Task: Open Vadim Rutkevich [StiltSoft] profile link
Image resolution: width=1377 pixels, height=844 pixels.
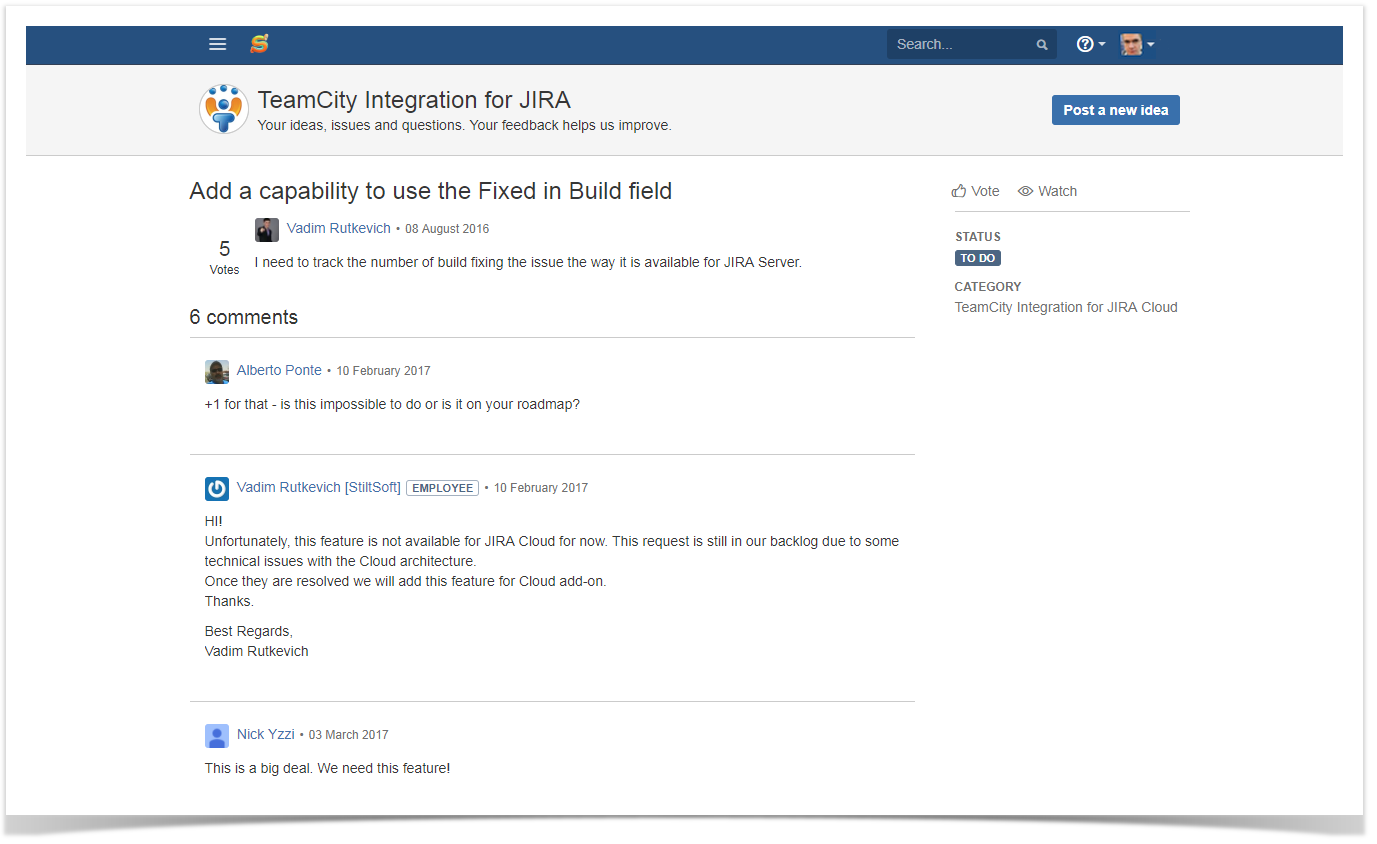Action: point(319,487)
